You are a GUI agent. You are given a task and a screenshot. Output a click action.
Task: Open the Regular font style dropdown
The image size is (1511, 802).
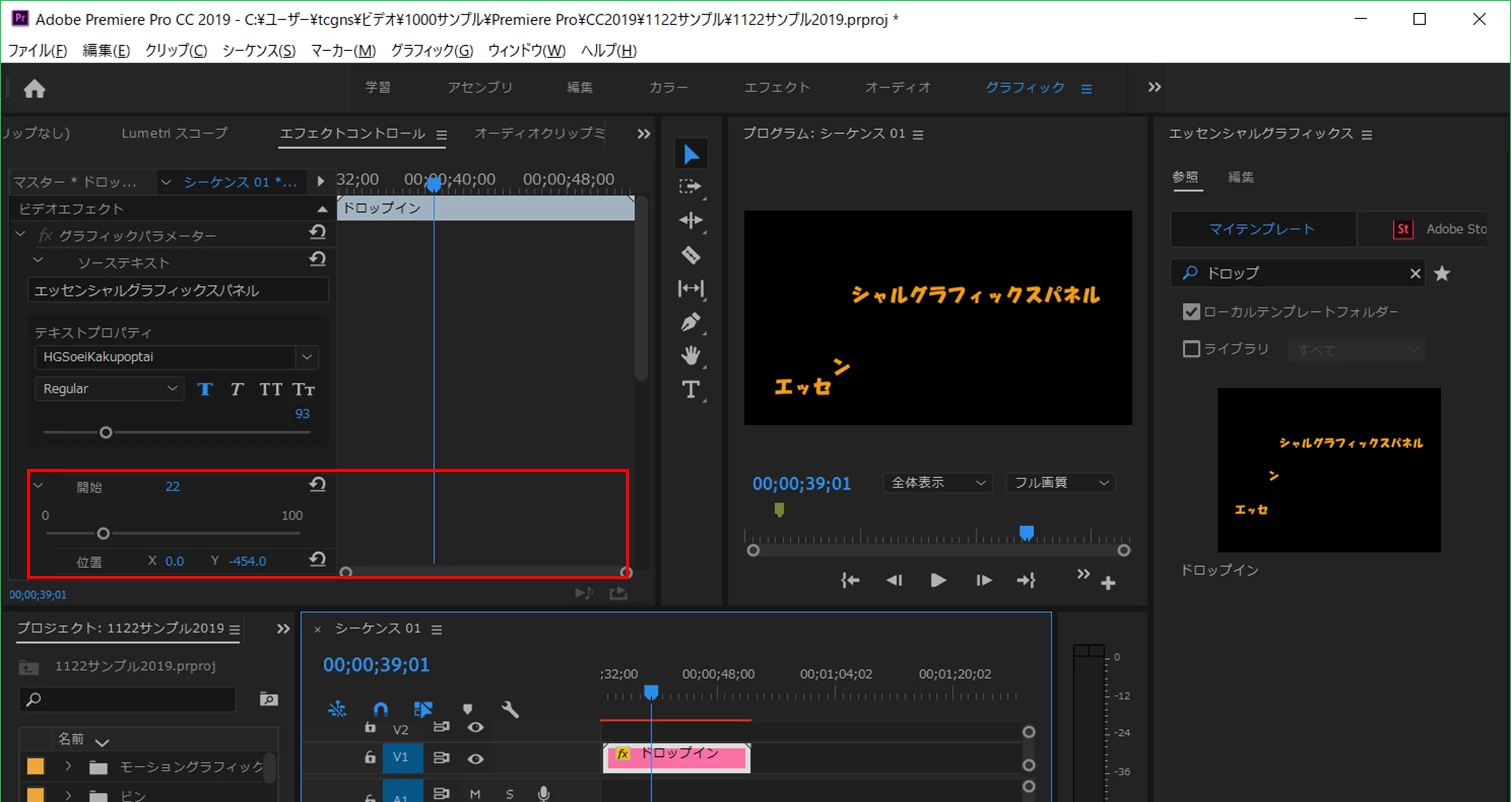coord(110,388)
